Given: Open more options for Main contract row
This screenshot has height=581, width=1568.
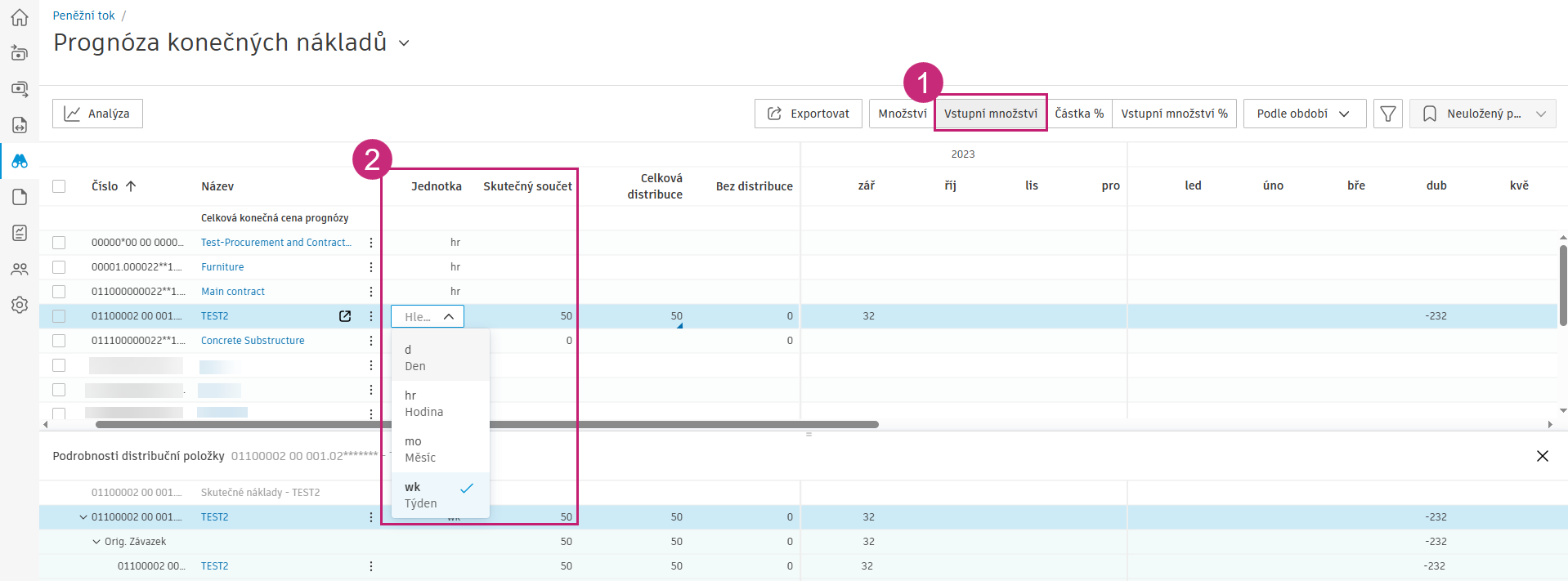Looking at the screenshot, I should pos(371,292).
